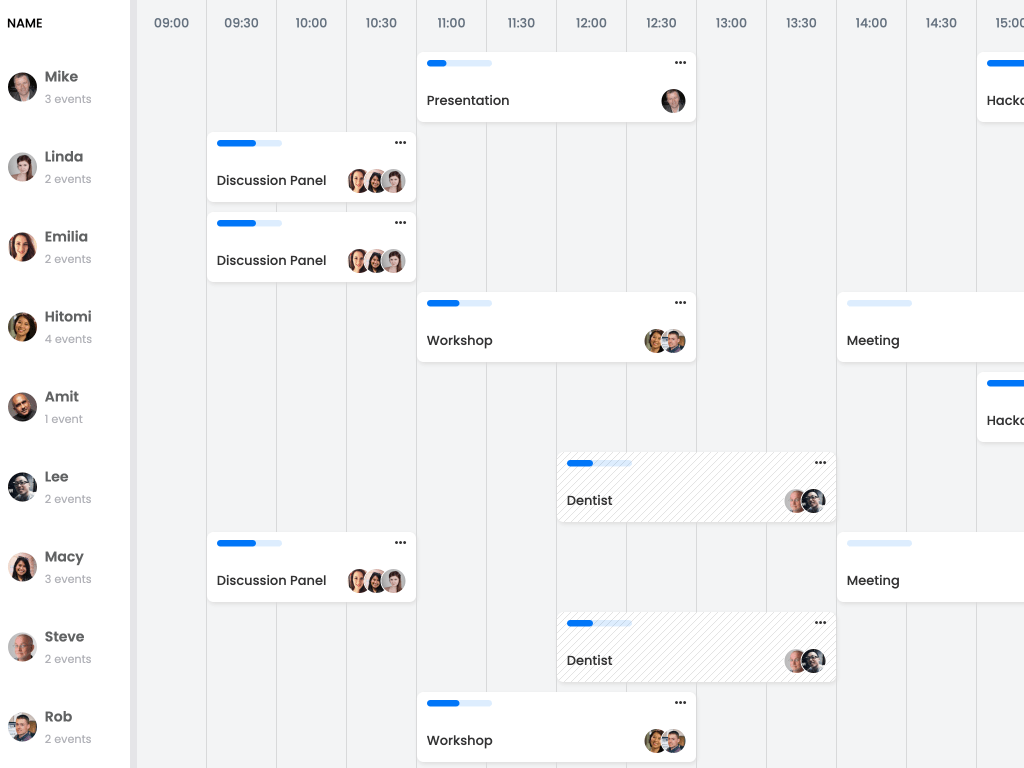
Task: Open three-dots menu on Steve's Dentist event
Action: tap(820, 623)
